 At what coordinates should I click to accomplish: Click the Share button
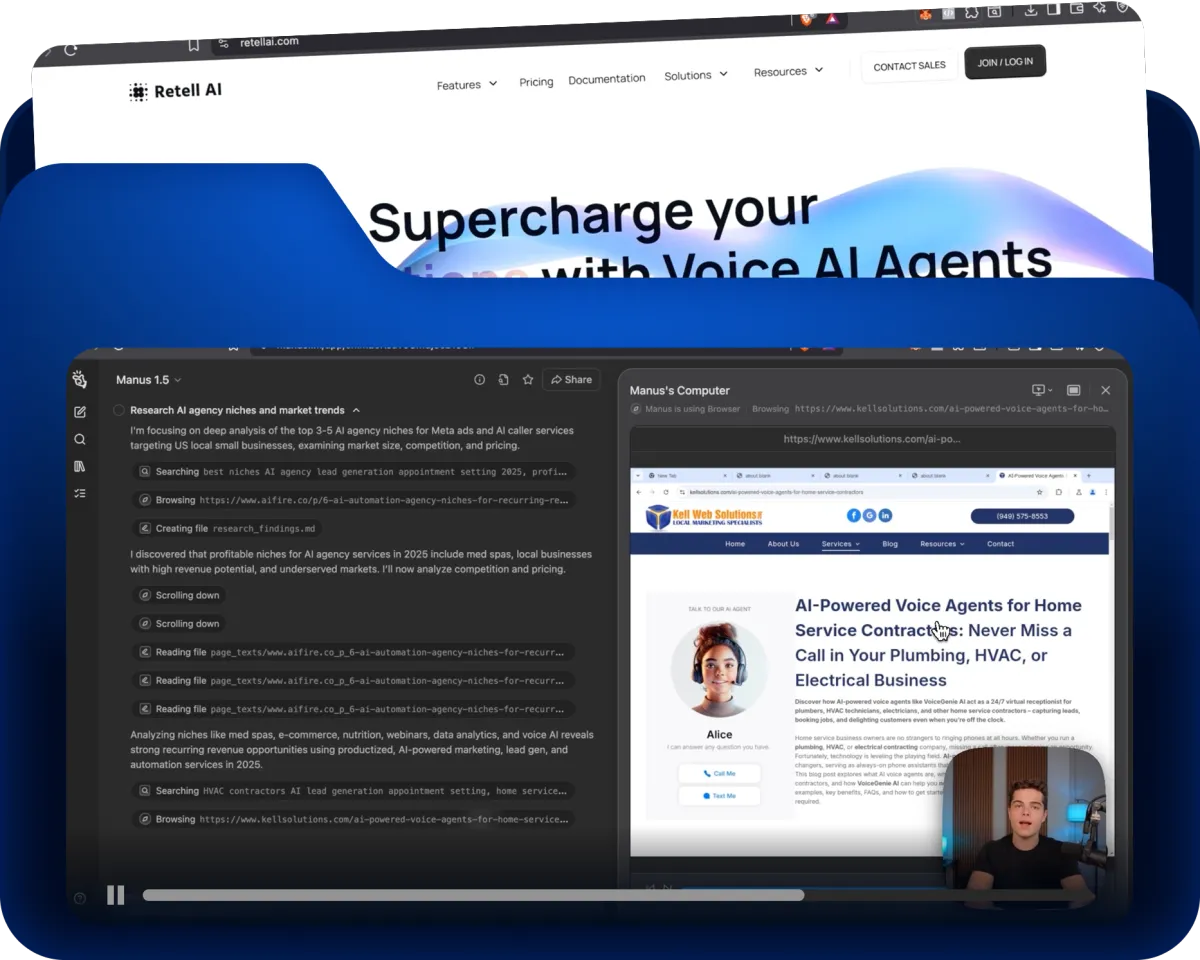coord(571,380)
